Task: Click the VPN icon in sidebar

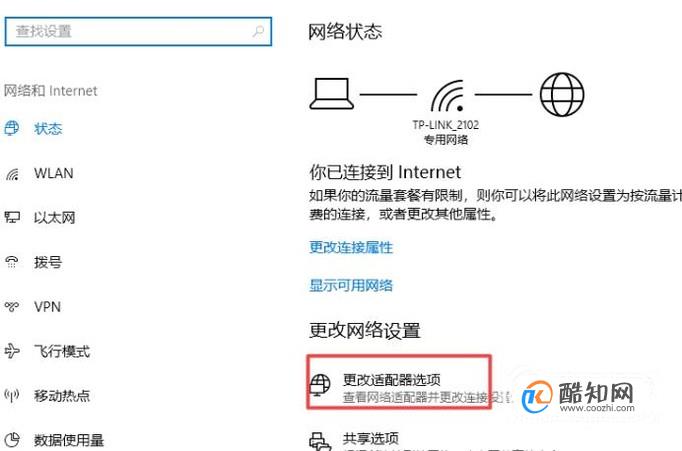Action: point(12,307)
